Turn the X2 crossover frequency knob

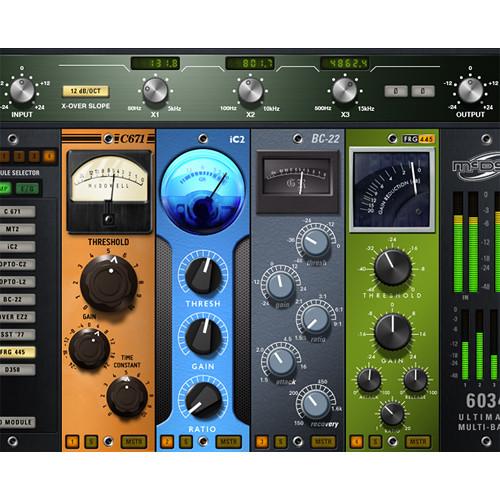point(250,90)
